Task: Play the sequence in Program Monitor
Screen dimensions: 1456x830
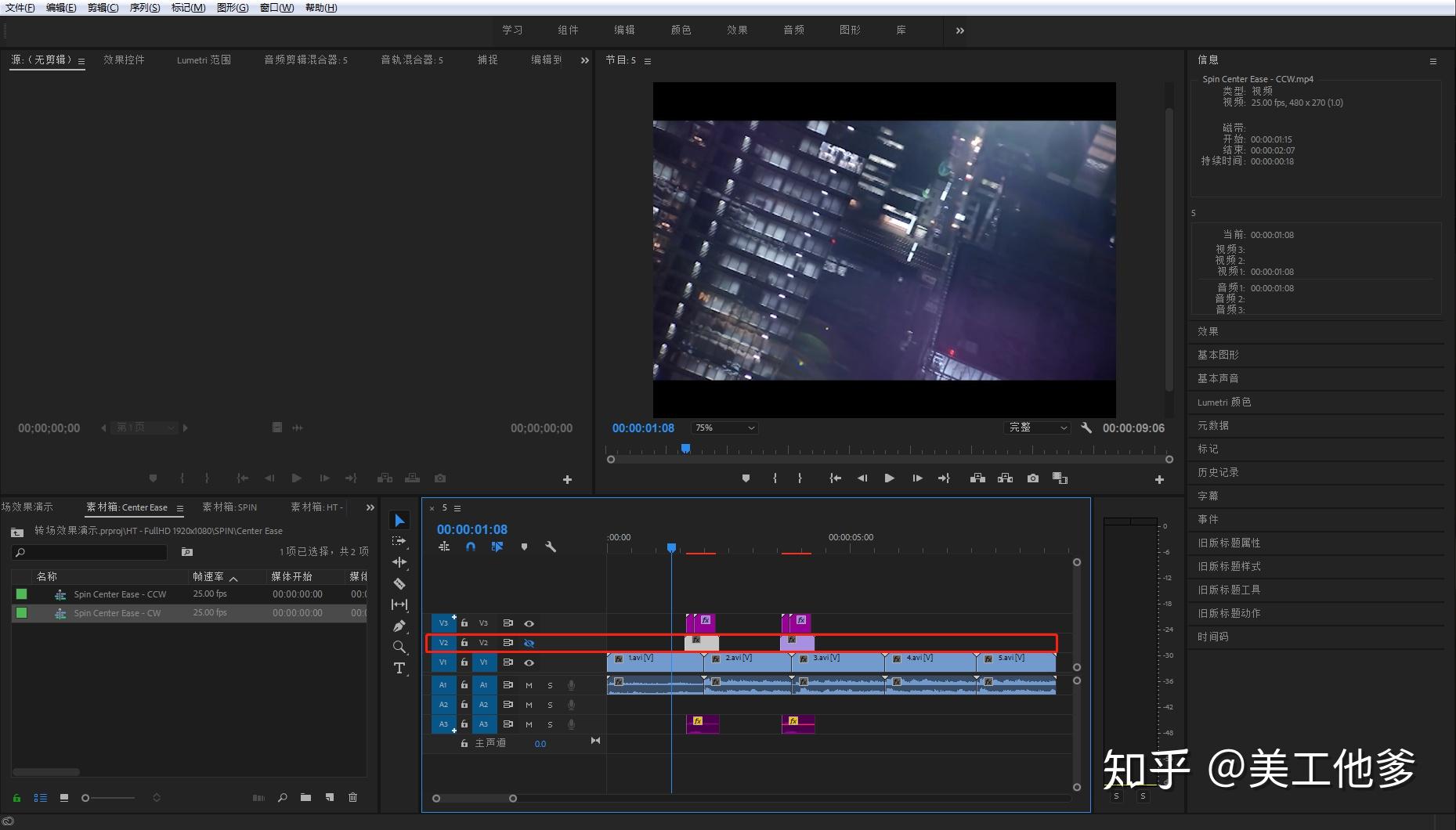Action: (889, 478)
